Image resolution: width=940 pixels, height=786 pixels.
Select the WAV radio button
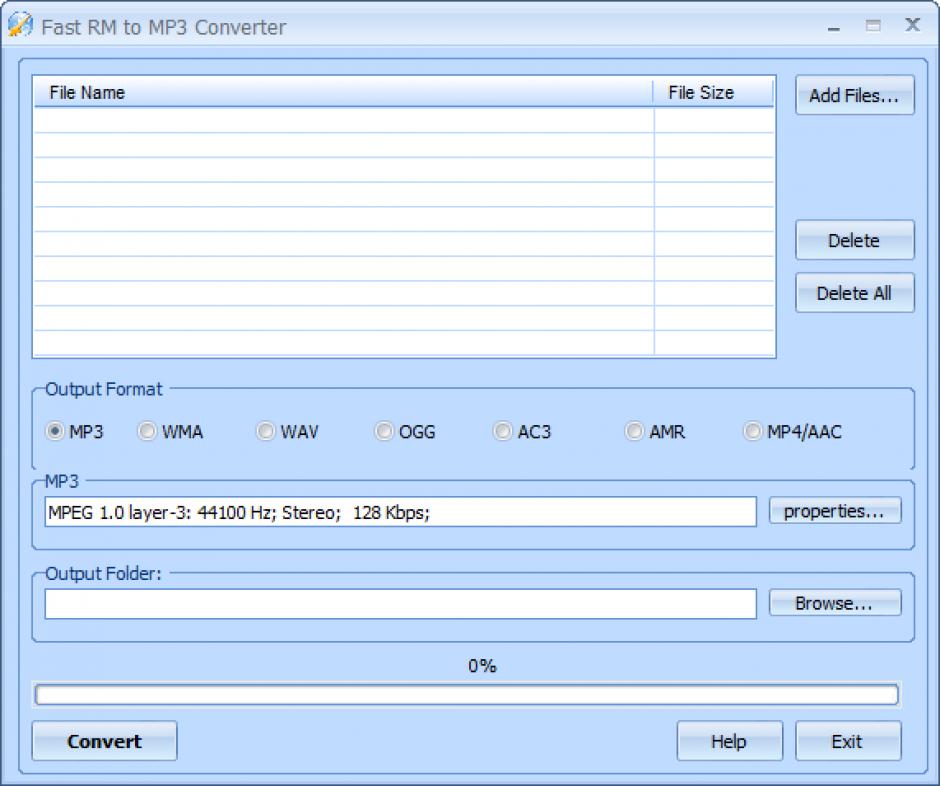265,432
